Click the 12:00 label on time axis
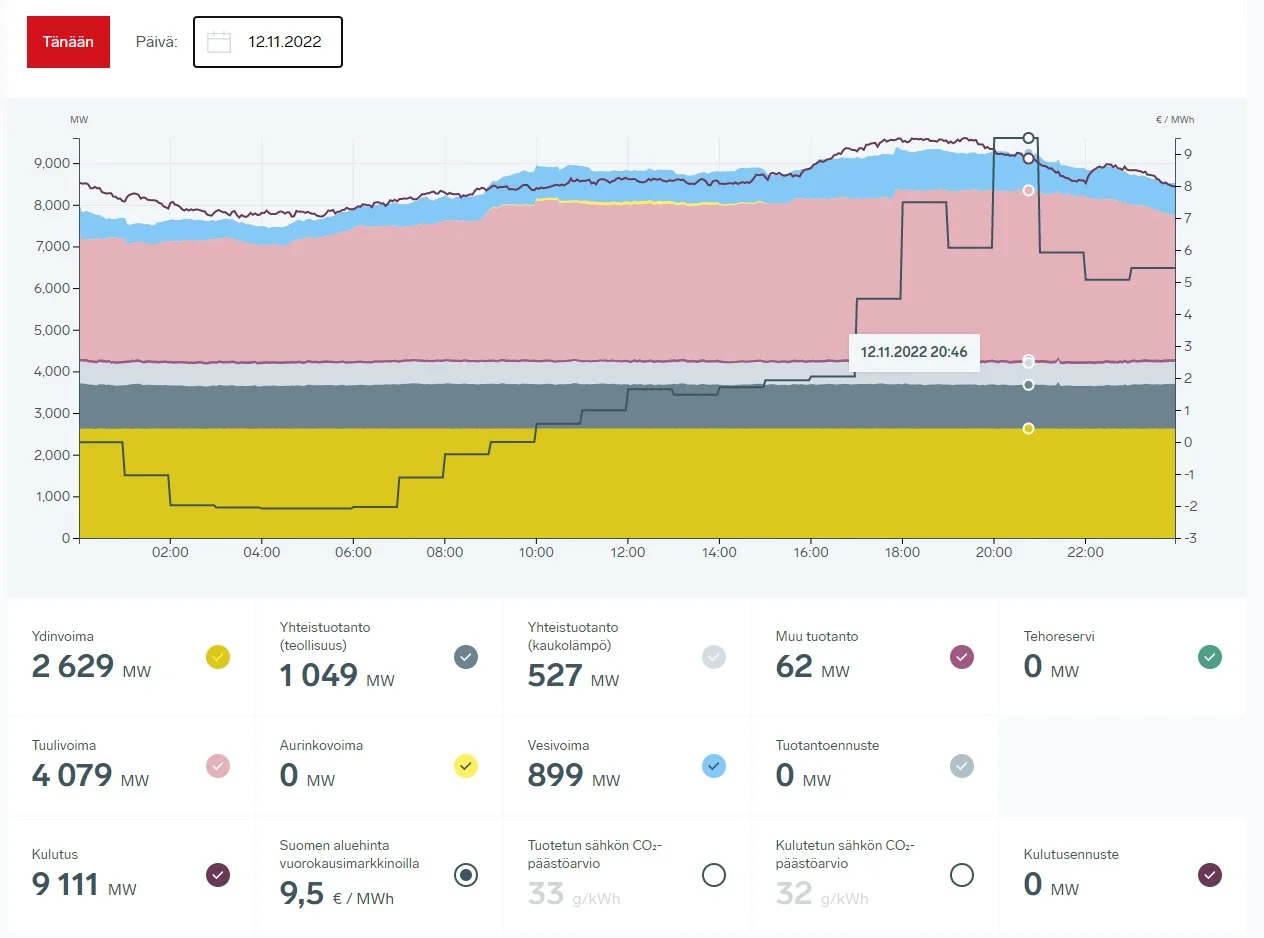The image size is (1264, 938). click(x=628, y=552)
